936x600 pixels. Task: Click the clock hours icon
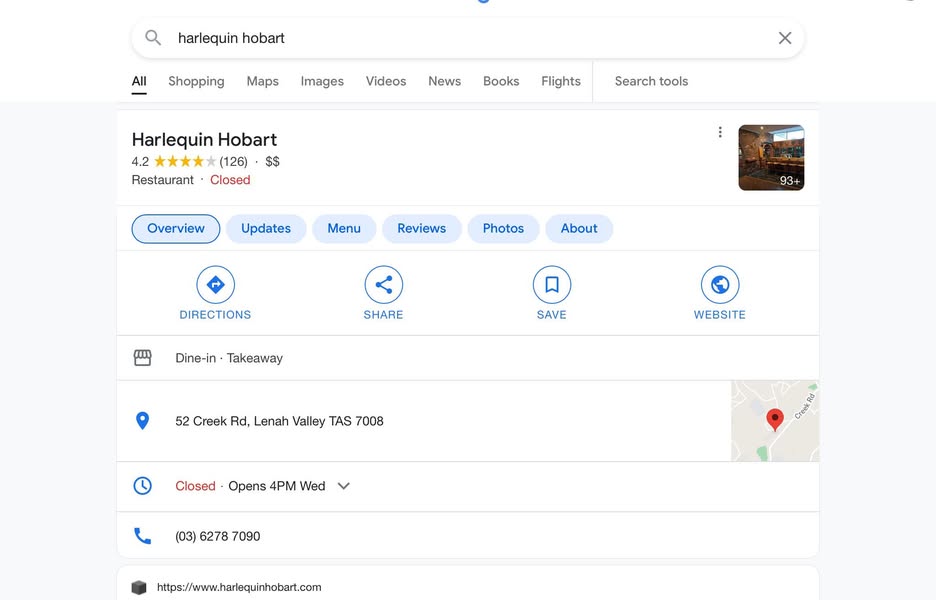point(142,486)
